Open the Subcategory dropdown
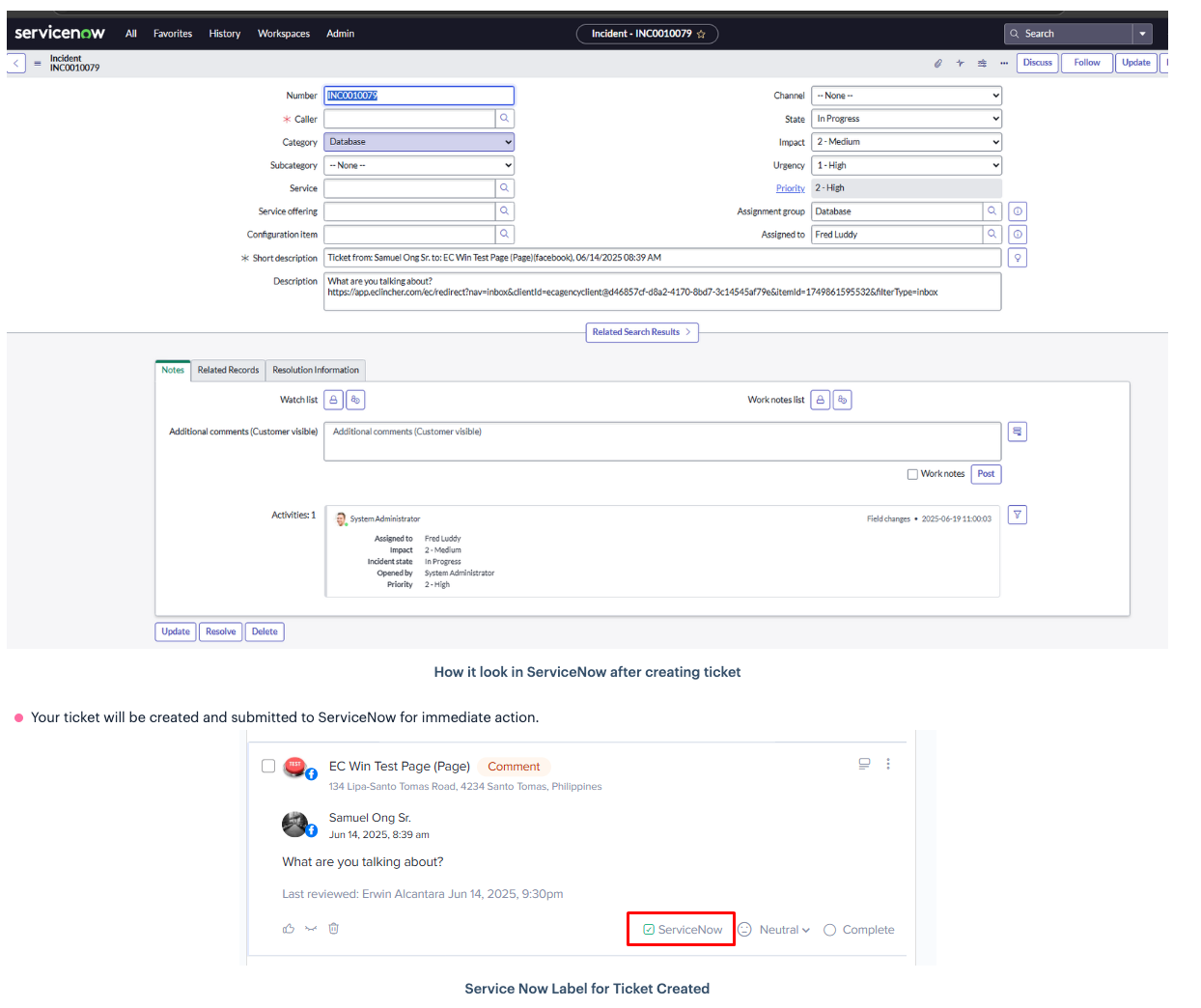 pos(419,165)
